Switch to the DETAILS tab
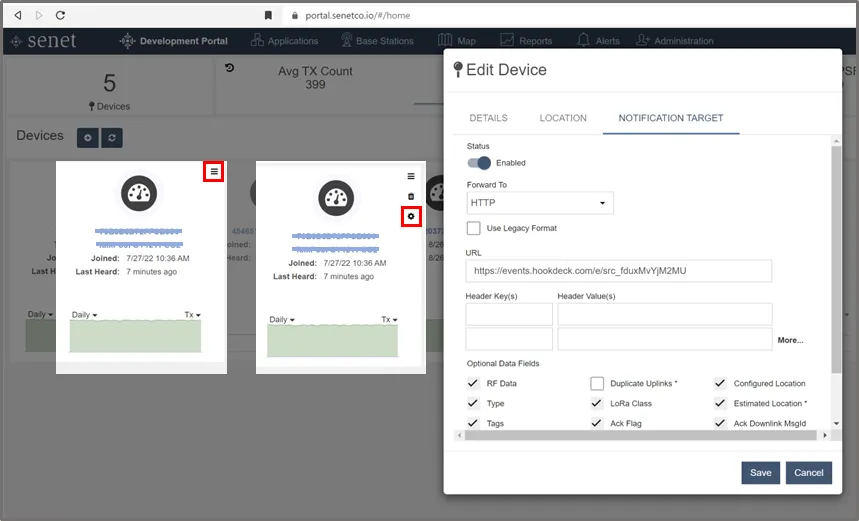This screenshot has width=859, height=521. 489,118
